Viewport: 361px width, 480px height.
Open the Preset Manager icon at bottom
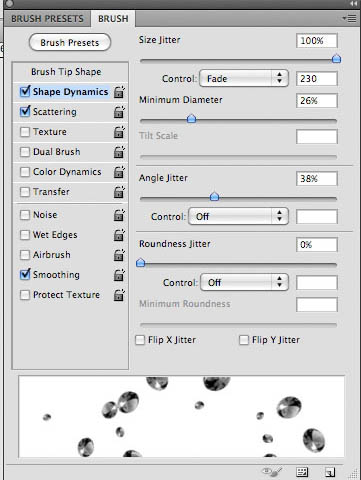pyautogui.click(x=302, y=472)
